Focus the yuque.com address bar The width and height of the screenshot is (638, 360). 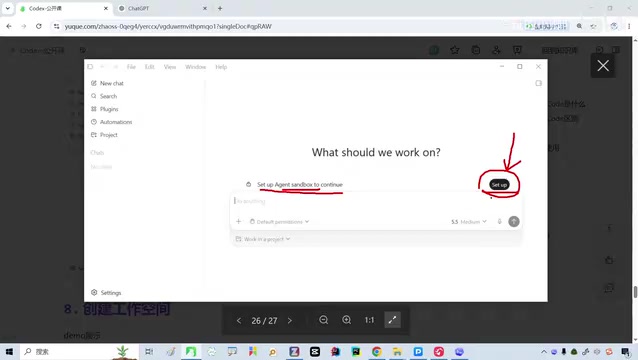coord(285,26)
